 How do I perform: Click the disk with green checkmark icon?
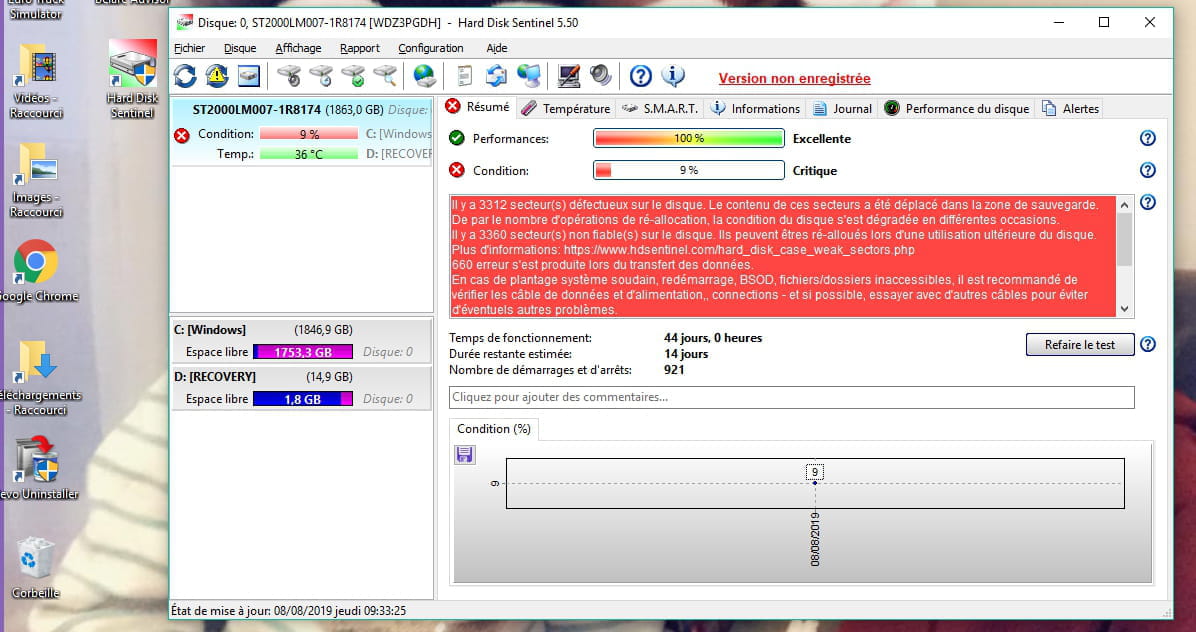click(x=353, y=75)
